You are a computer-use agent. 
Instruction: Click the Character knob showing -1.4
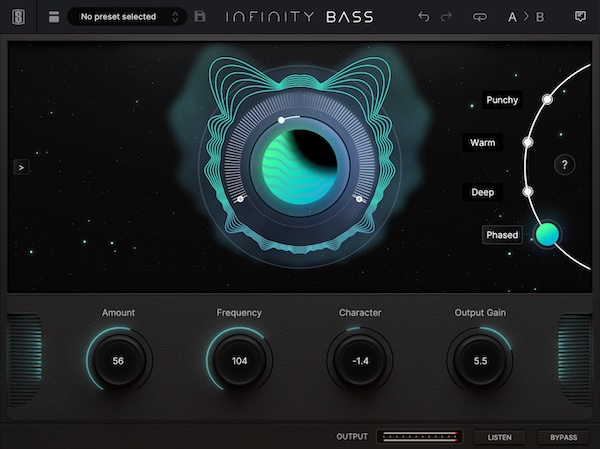360,361
